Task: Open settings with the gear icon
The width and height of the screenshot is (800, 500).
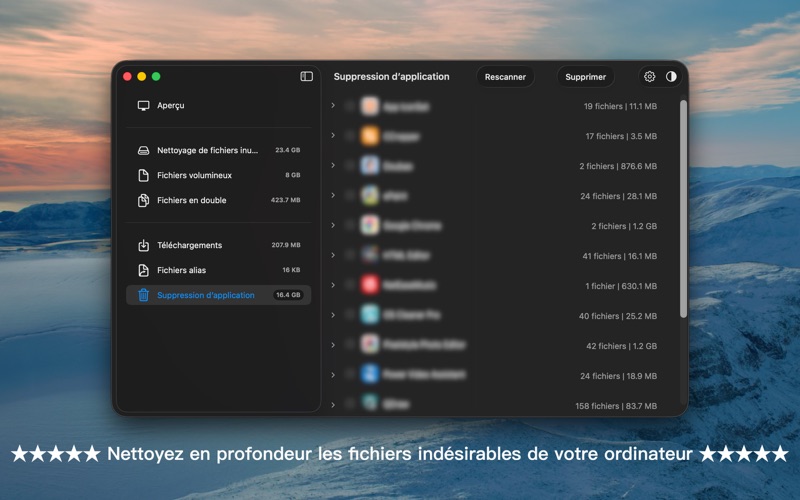Action: [x=649, y=77]
